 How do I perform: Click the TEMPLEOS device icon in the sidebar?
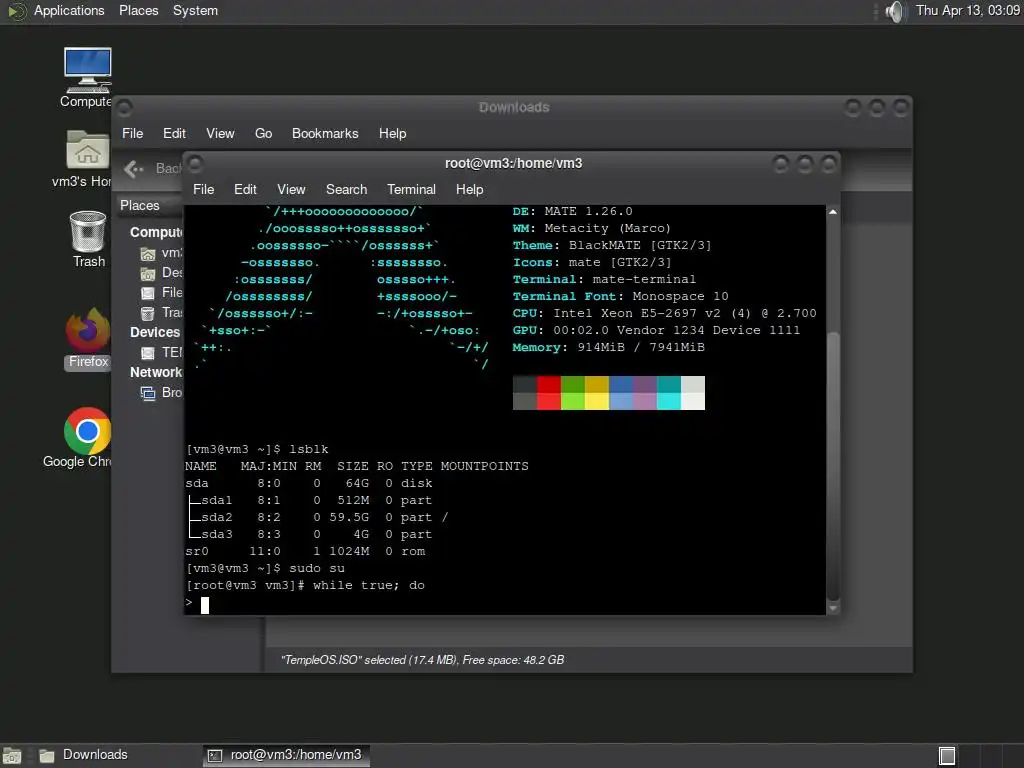coord(148,353)
